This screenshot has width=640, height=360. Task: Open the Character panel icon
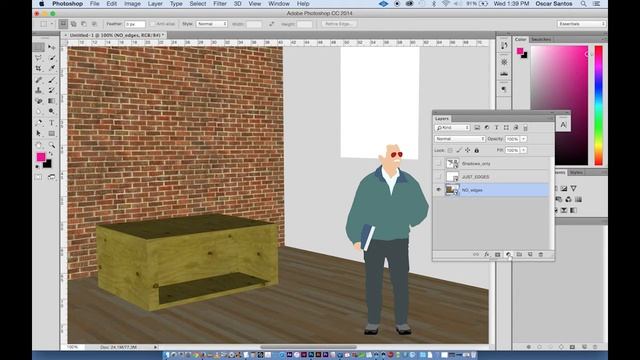tap(563, 124)
